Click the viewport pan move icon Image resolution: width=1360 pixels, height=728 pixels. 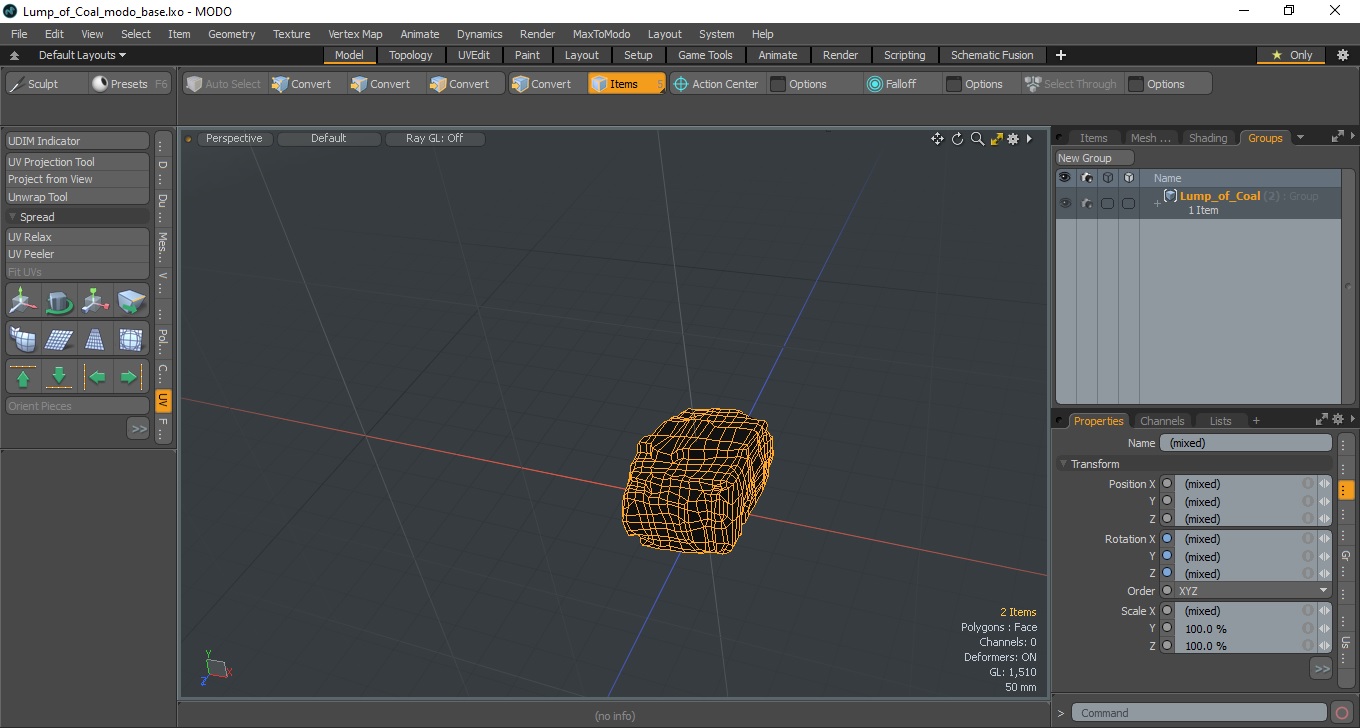pos(937,139)
